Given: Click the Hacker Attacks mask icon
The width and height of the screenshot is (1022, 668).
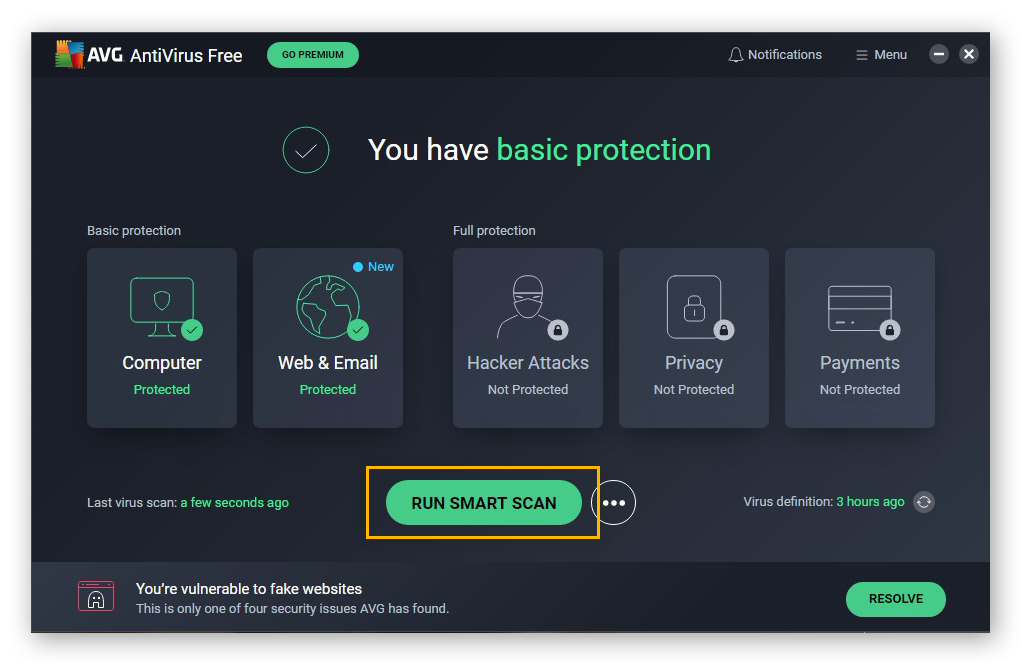Looking at the screenshot, I should pyautogui.click(x=527, y=305).
